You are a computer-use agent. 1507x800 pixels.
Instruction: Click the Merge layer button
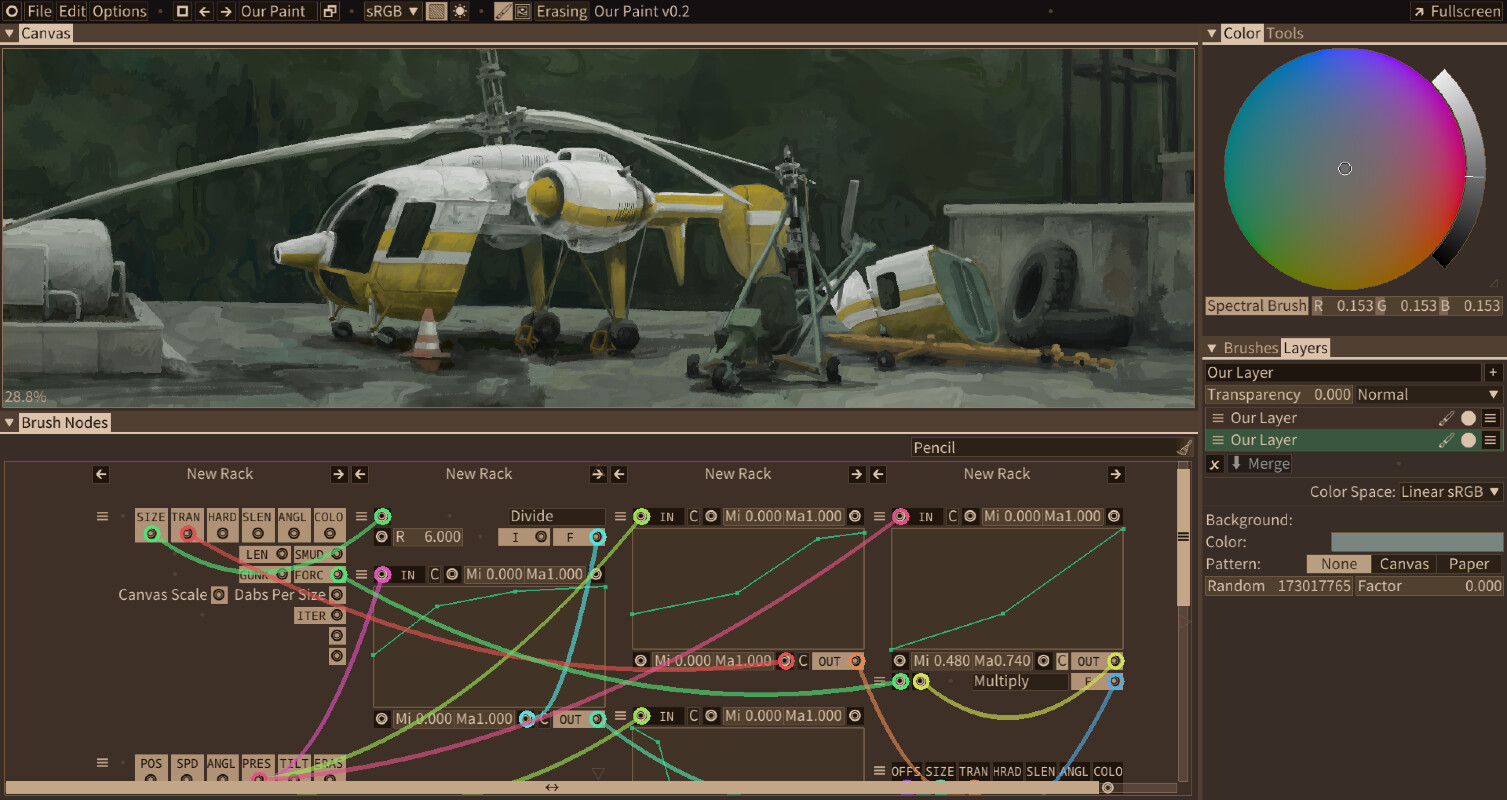(1259, 464)
